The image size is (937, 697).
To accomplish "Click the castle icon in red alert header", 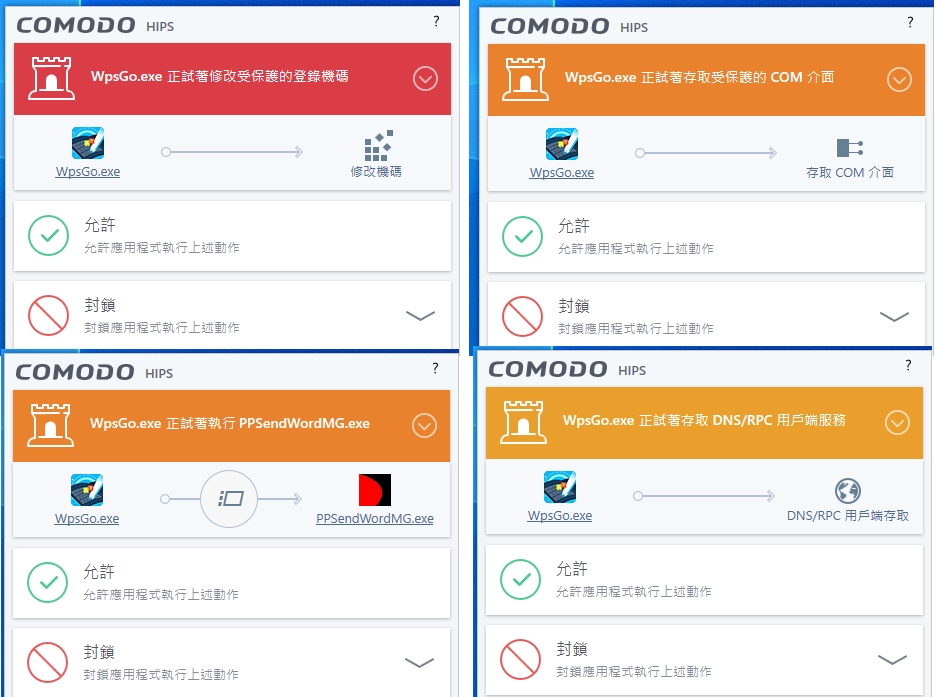I will pos(51,78).
